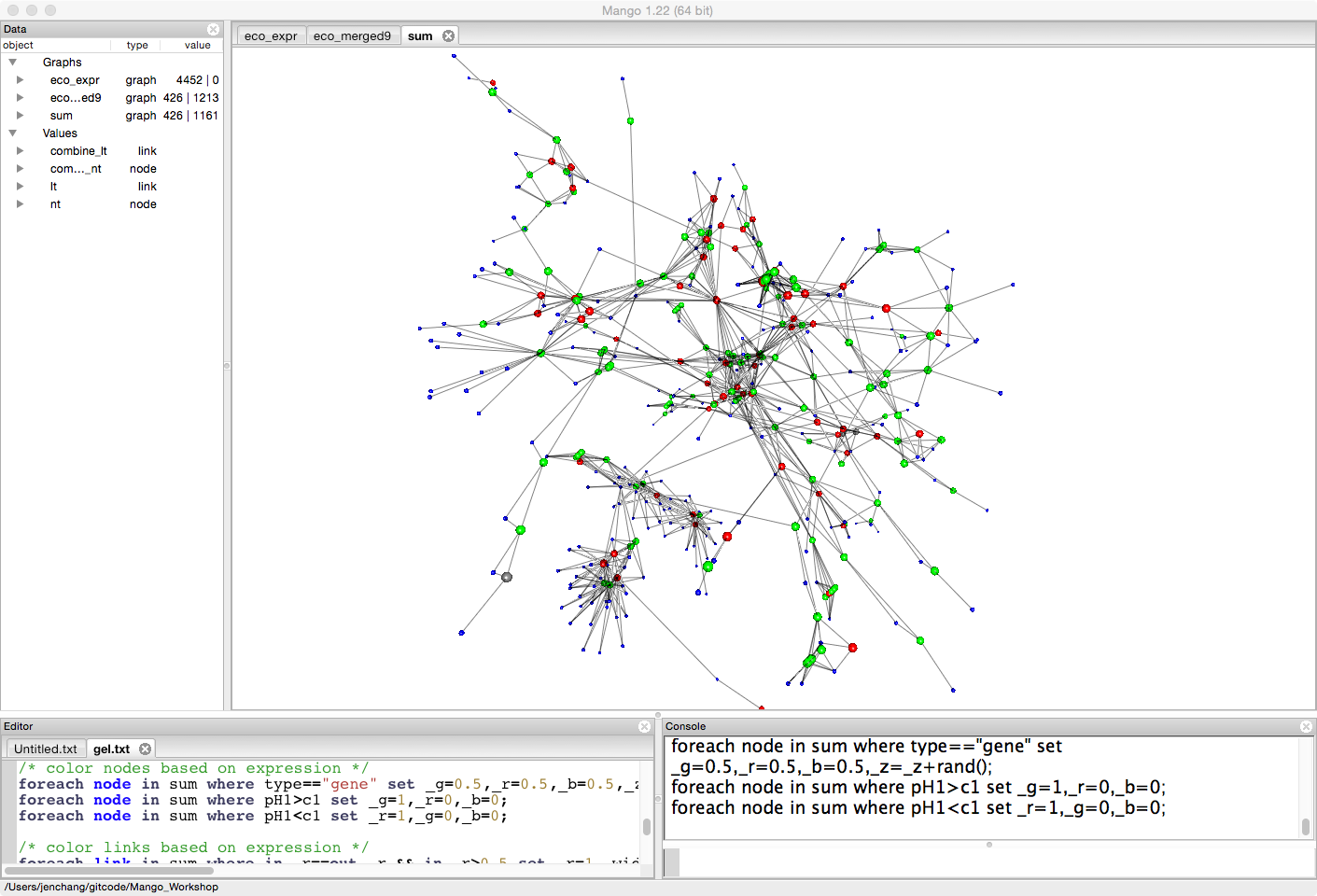This screenshot has width=1317, height=896.
Task: Click the console vertical scrollbar
Action: click(x=1305, y=826)
